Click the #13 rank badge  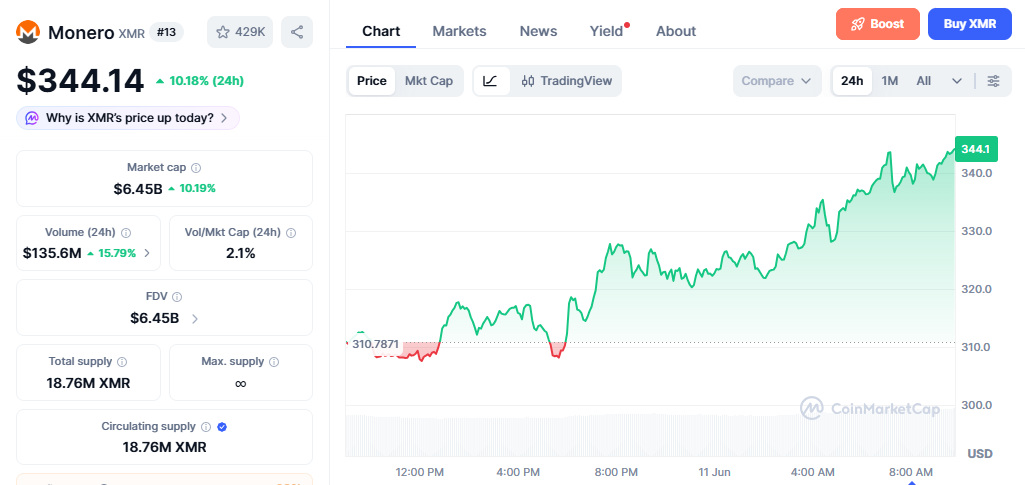tap(167, 32)
